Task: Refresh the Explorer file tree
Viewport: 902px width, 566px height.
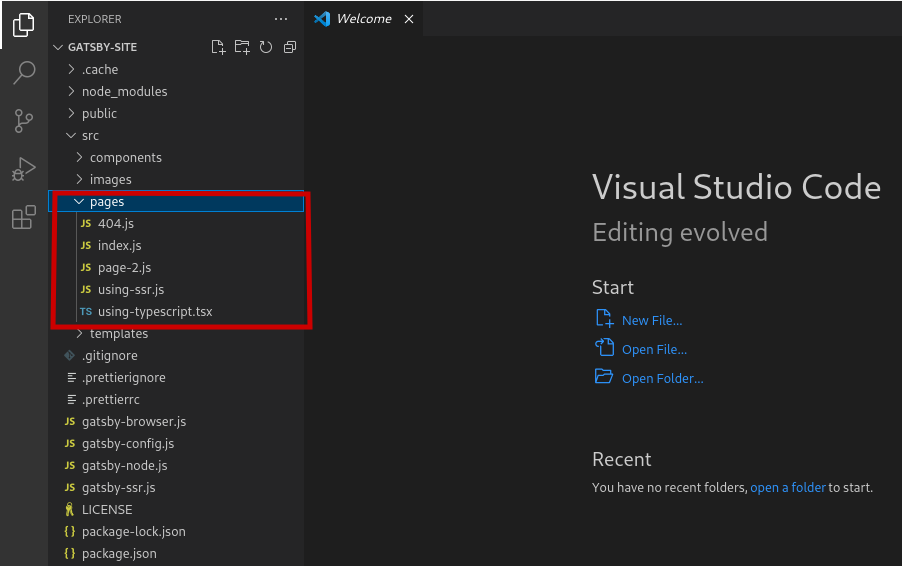Action: coord(266,47)
